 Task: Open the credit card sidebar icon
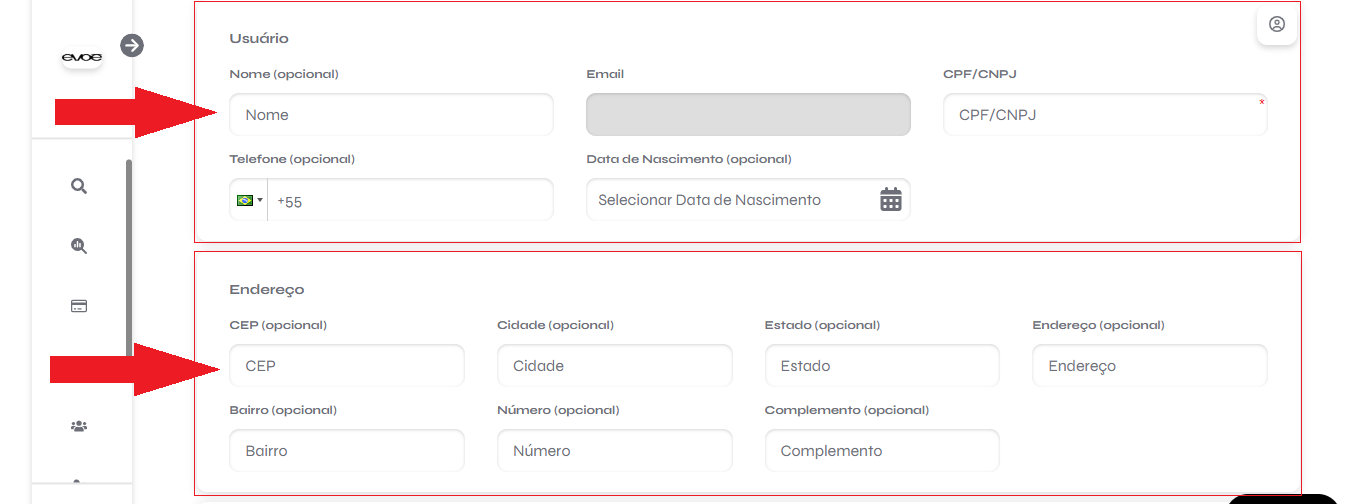pyautogui.click(x=79, y=306)
